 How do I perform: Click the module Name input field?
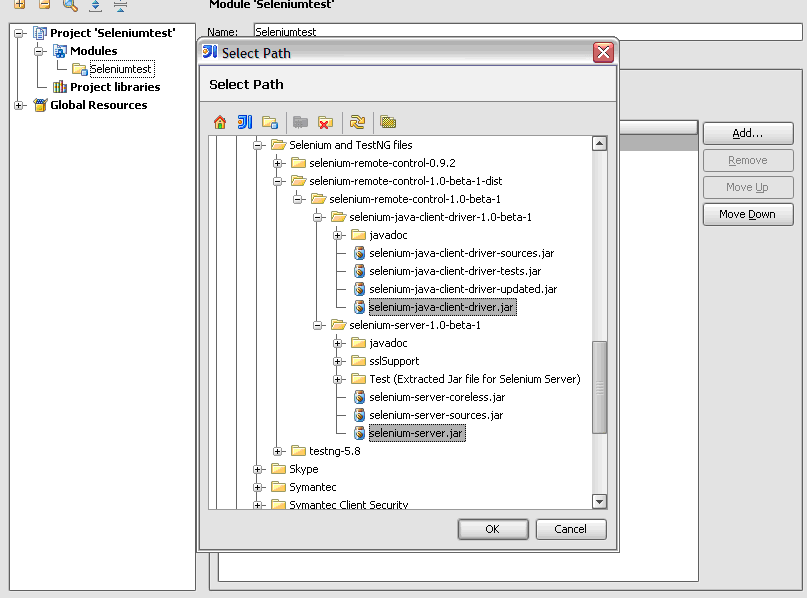528,31
